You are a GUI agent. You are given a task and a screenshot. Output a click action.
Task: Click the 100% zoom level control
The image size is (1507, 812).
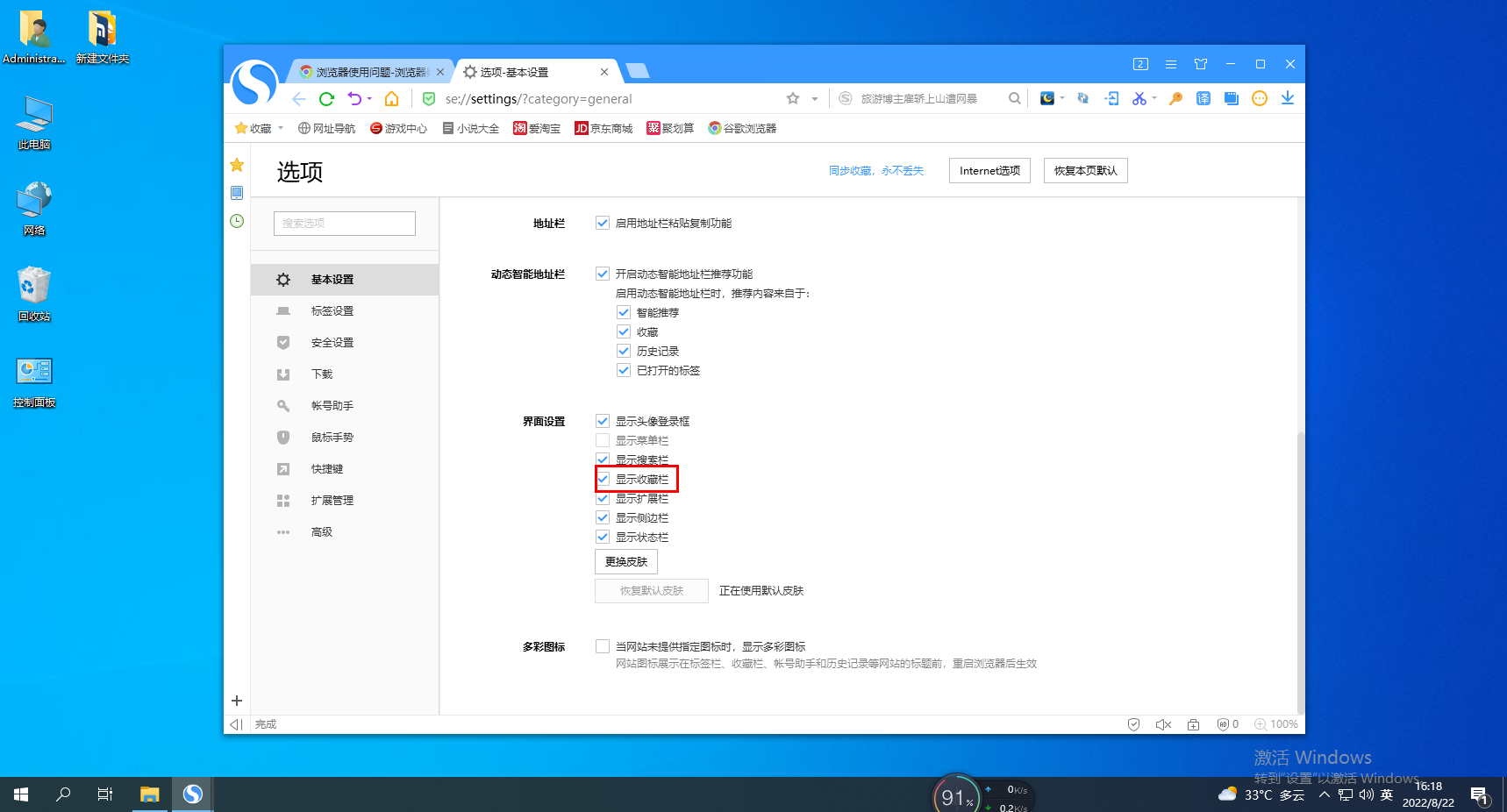(x=1276, y=724)
